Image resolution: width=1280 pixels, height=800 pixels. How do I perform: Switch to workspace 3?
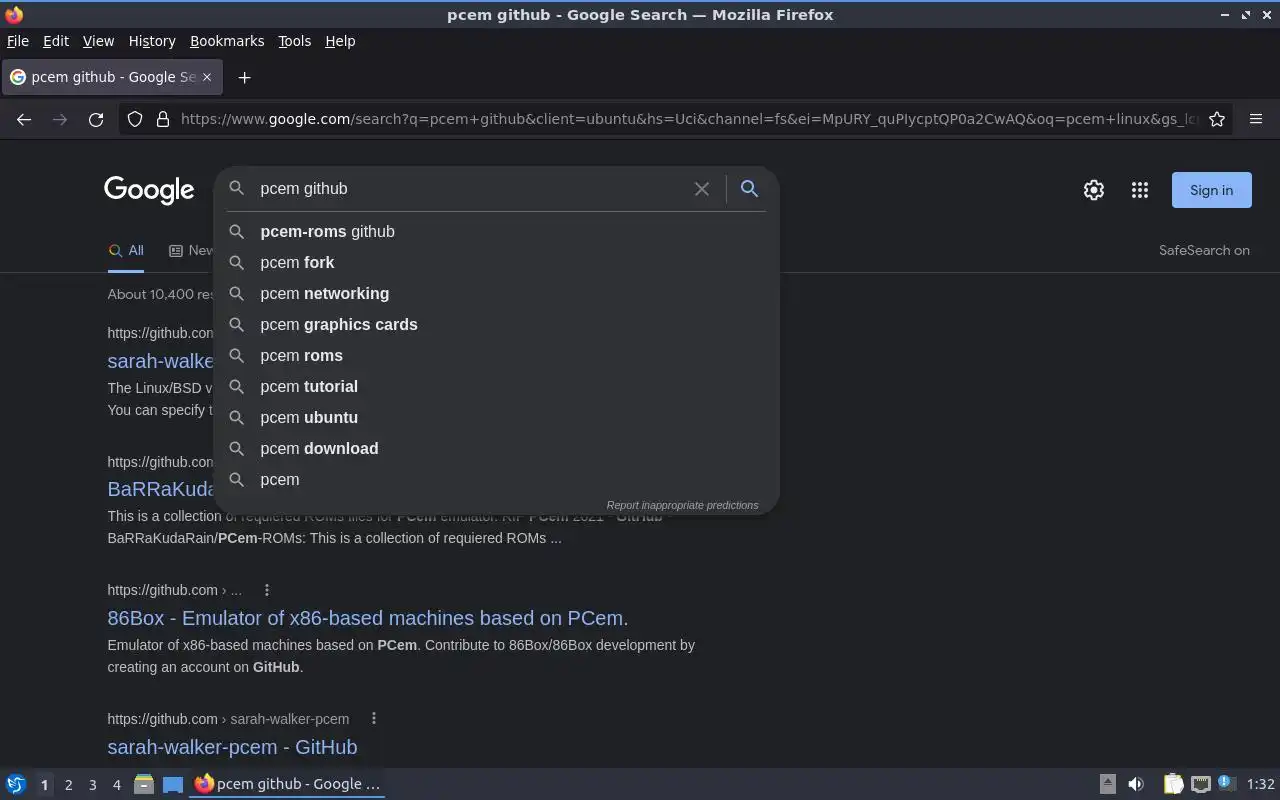[92, 785]
